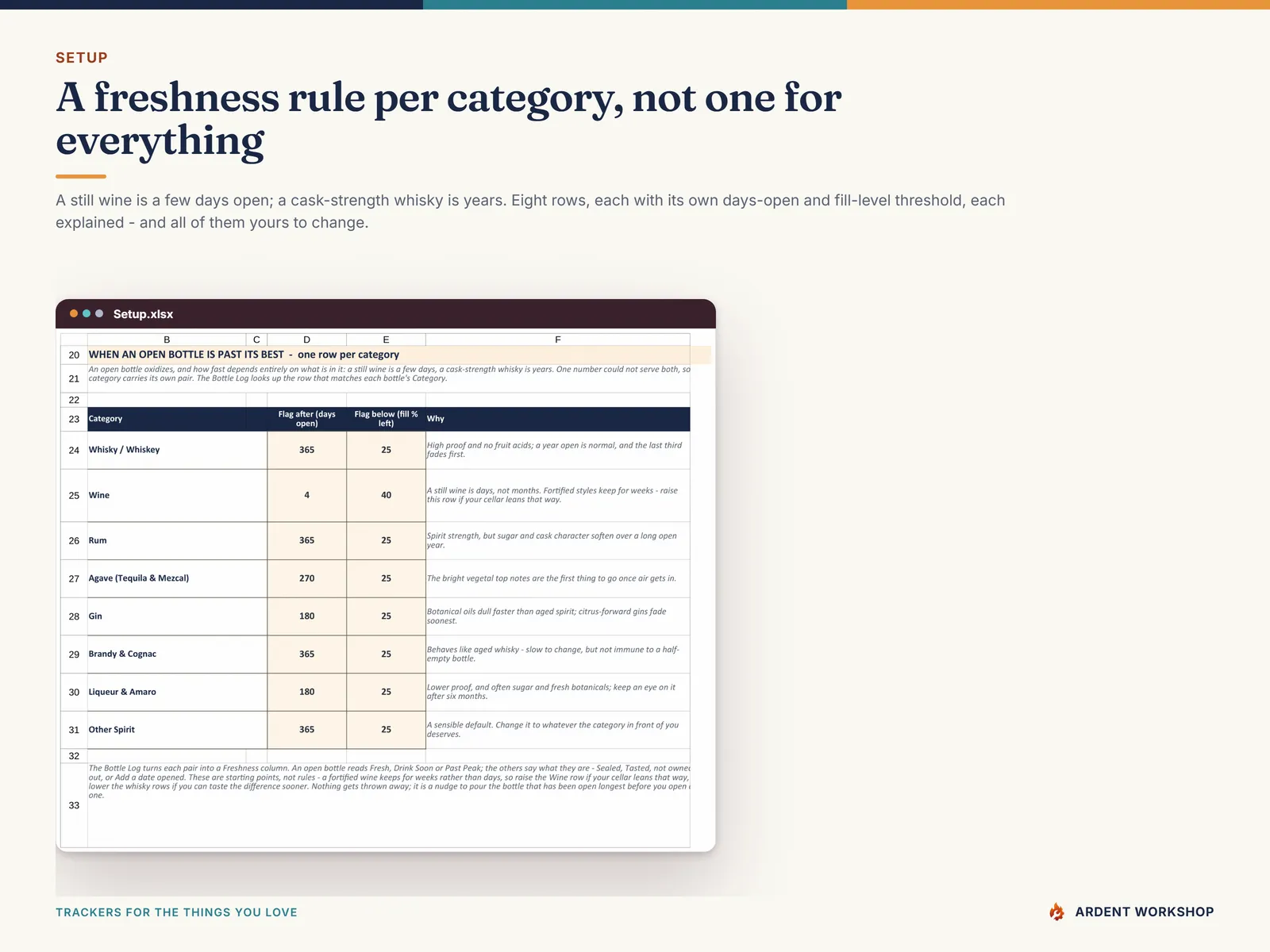The width and height of the screenshot is (1270, 952).
Task: Click the orange window dot in Setup.xlsx title bar
Action: pos(74,313)
